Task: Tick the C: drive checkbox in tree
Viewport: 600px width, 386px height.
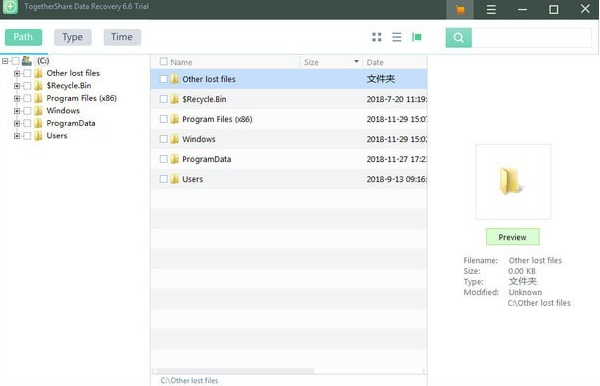Action: tap(15, 61)
